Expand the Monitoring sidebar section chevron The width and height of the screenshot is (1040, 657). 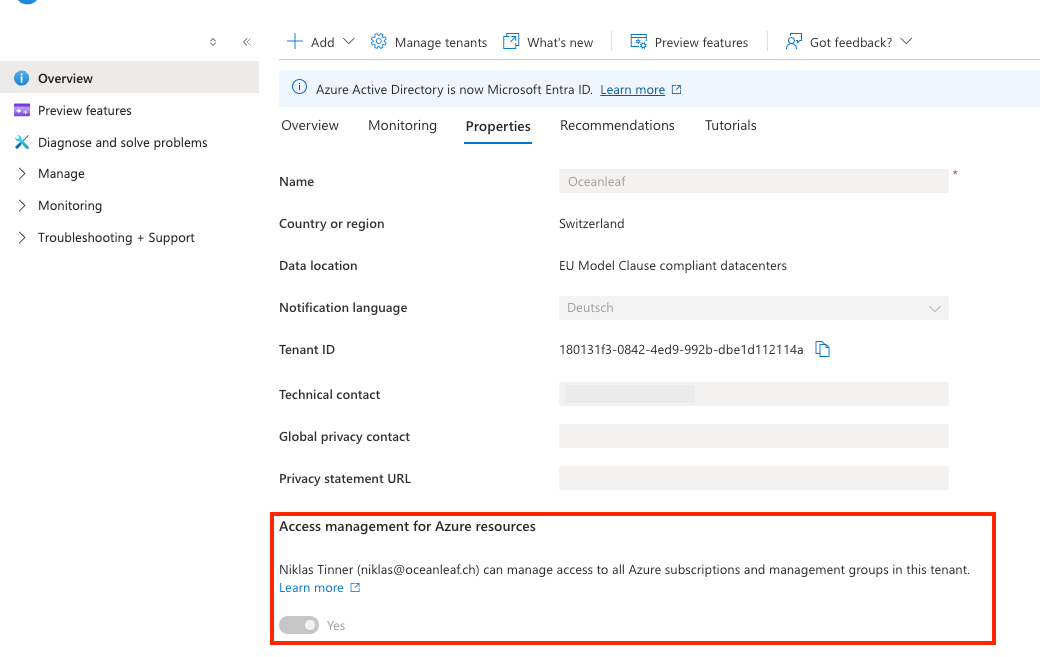pyautogui.click(x=22, y=206)
